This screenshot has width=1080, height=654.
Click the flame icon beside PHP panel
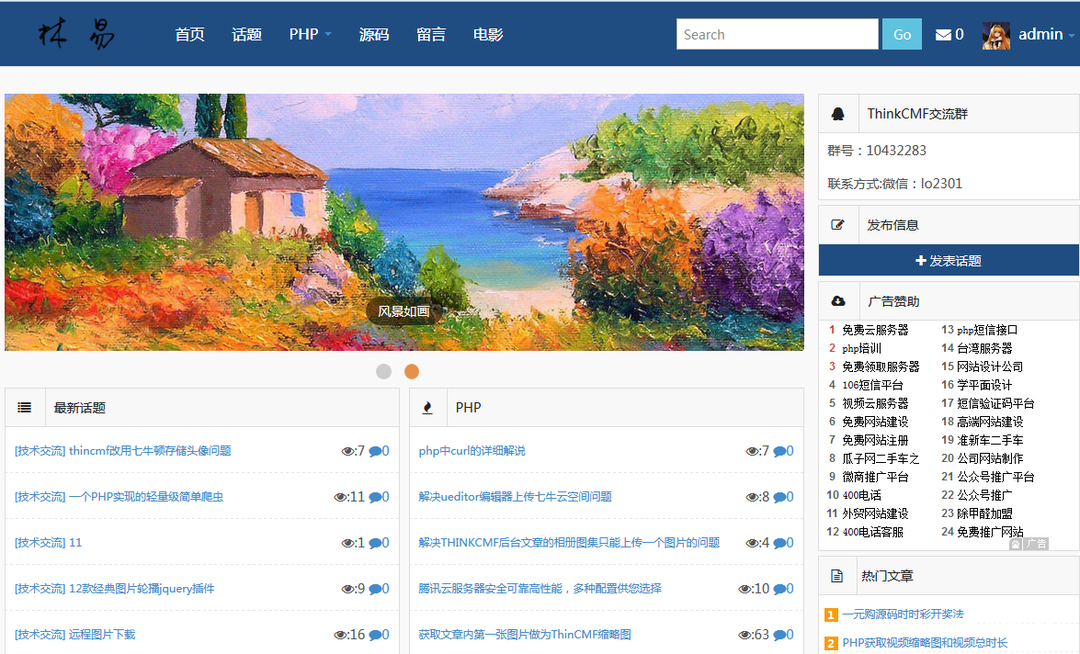point(427,408)
